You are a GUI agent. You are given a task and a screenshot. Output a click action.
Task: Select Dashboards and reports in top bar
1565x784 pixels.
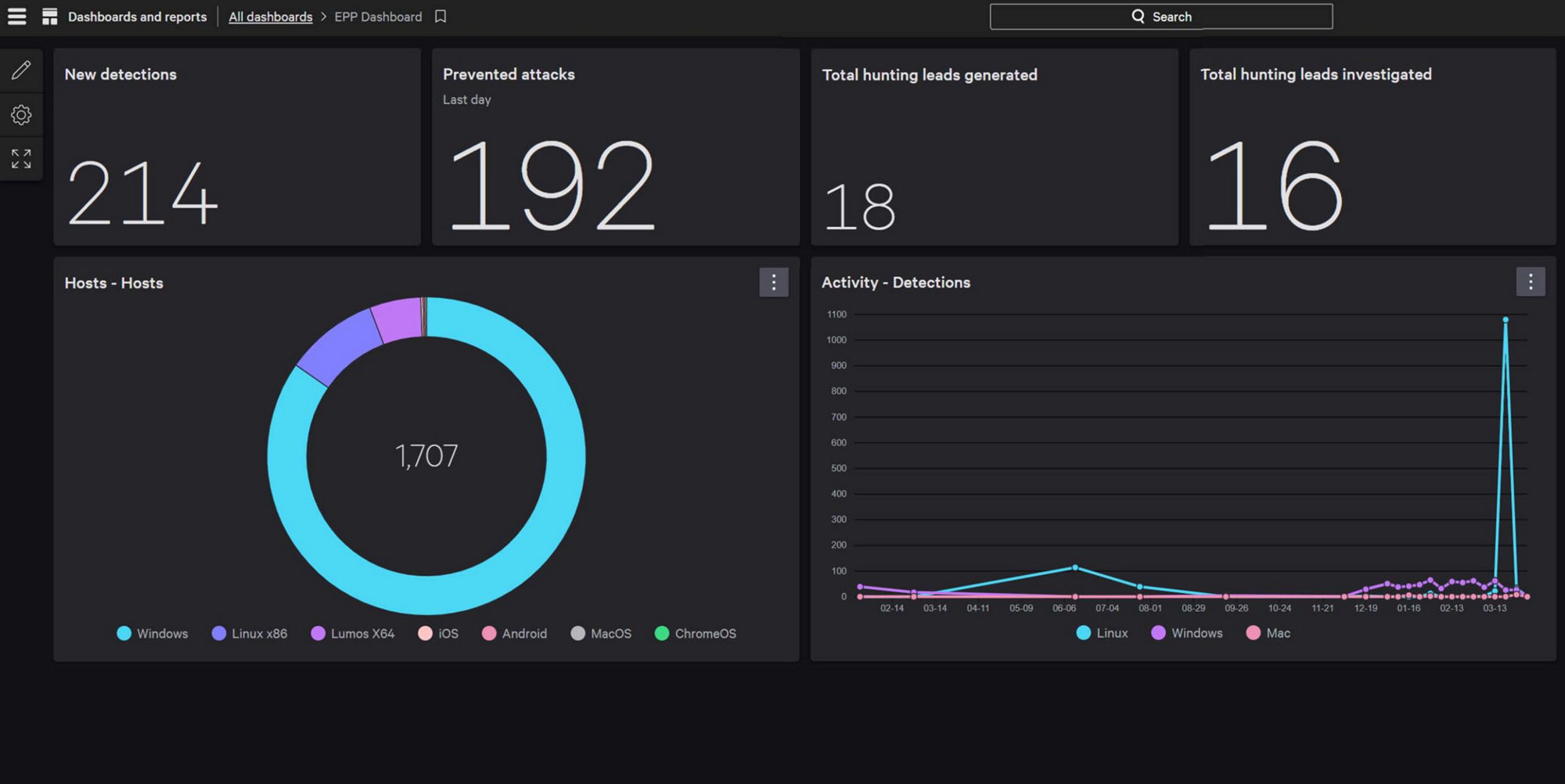tap(137, 16)
